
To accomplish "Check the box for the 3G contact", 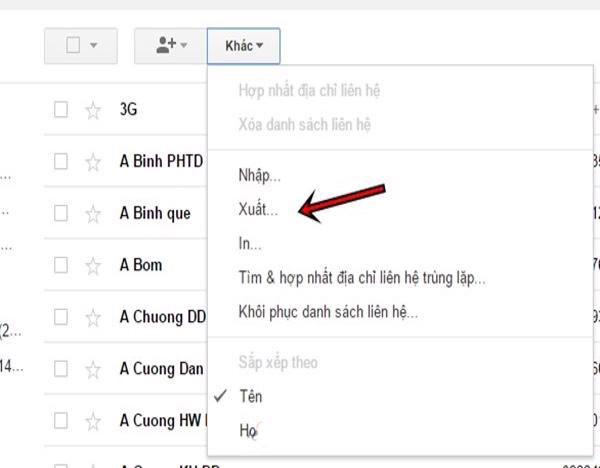I will pyautogui.click(x=61, y=109).
